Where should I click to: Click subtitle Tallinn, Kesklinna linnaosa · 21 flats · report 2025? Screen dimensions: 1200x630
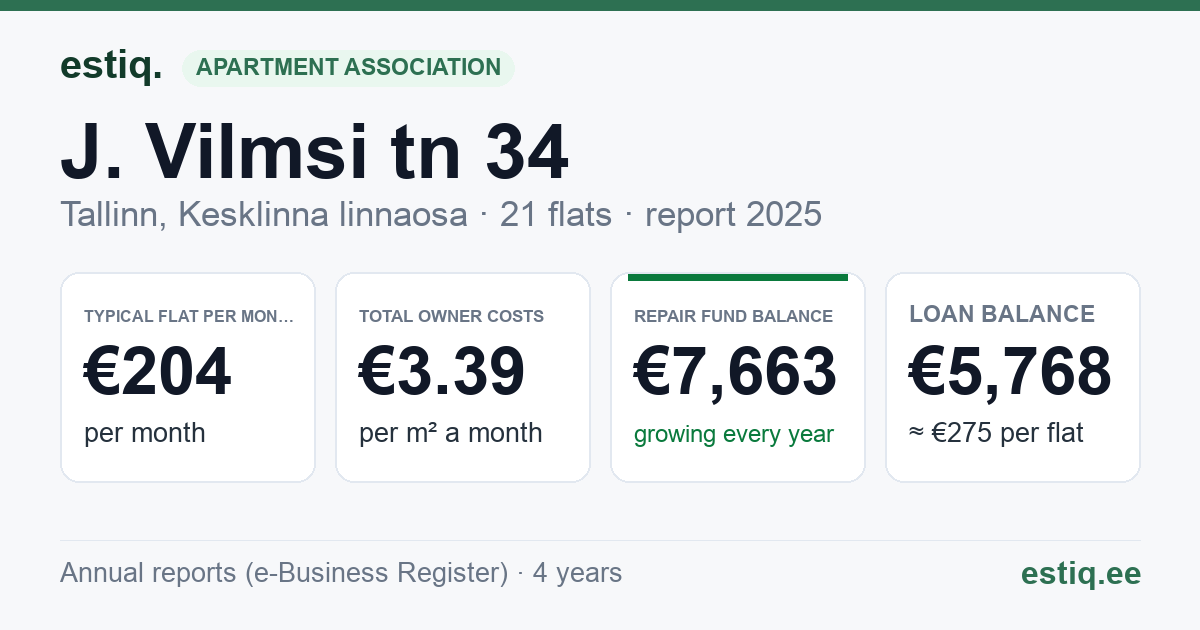pyautogui.click(x=441, y=214)
